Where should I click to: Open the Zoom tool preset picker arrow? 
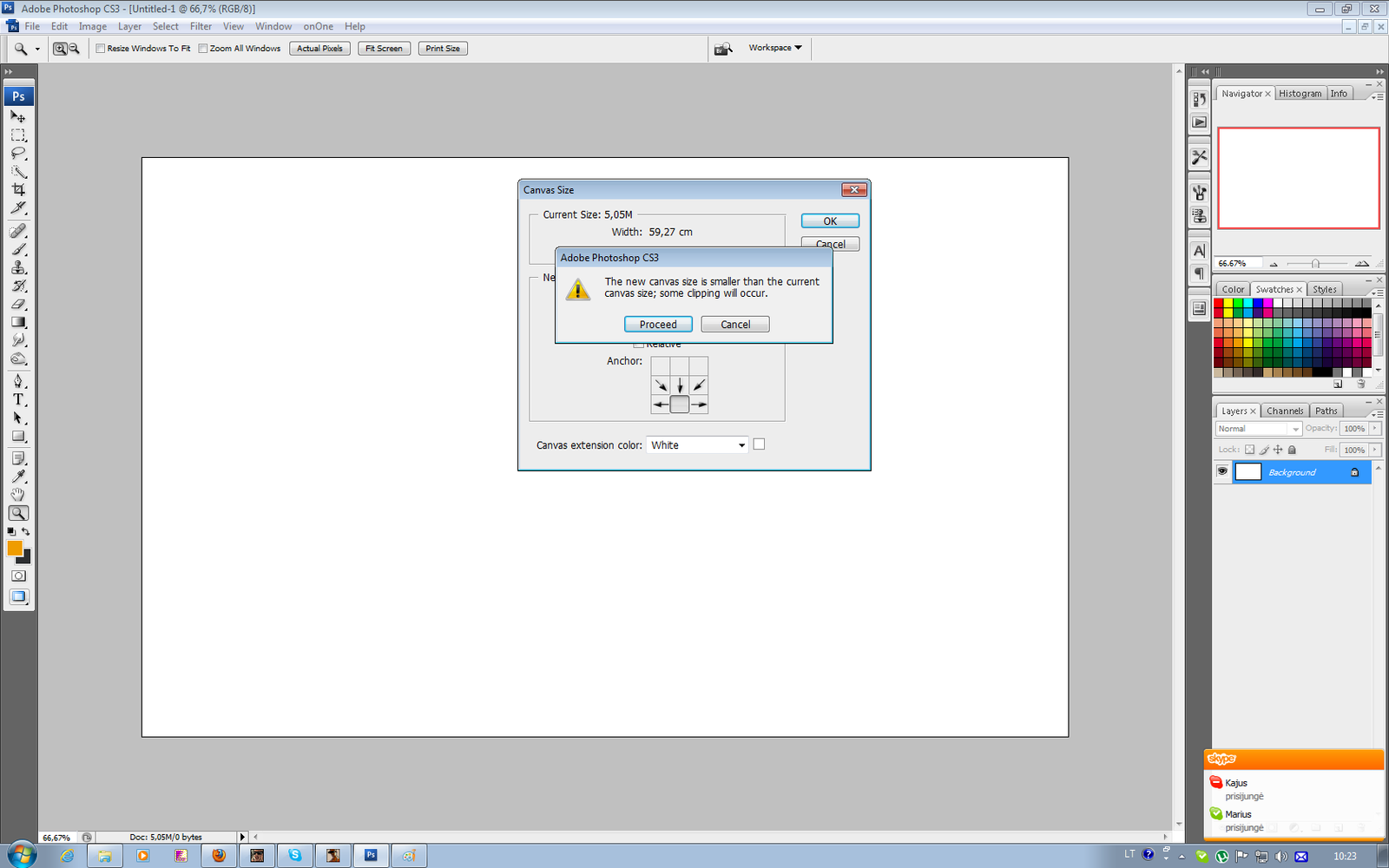click(x=37, y=49)
